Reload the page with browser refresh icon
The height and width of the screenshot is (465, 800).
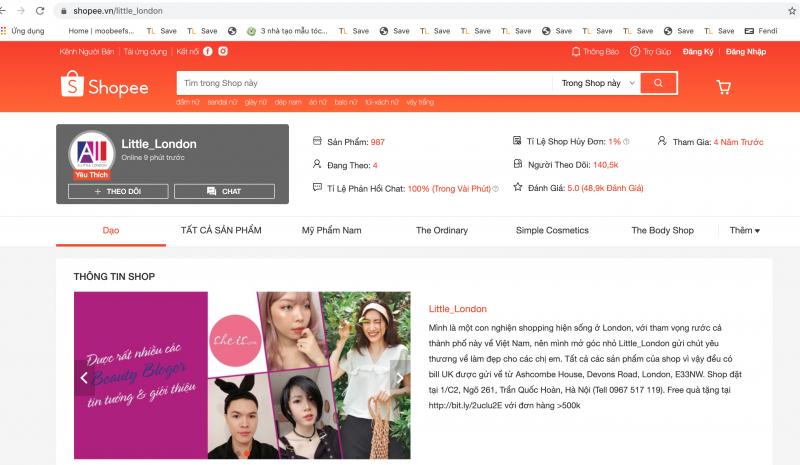tap(40, 10)
